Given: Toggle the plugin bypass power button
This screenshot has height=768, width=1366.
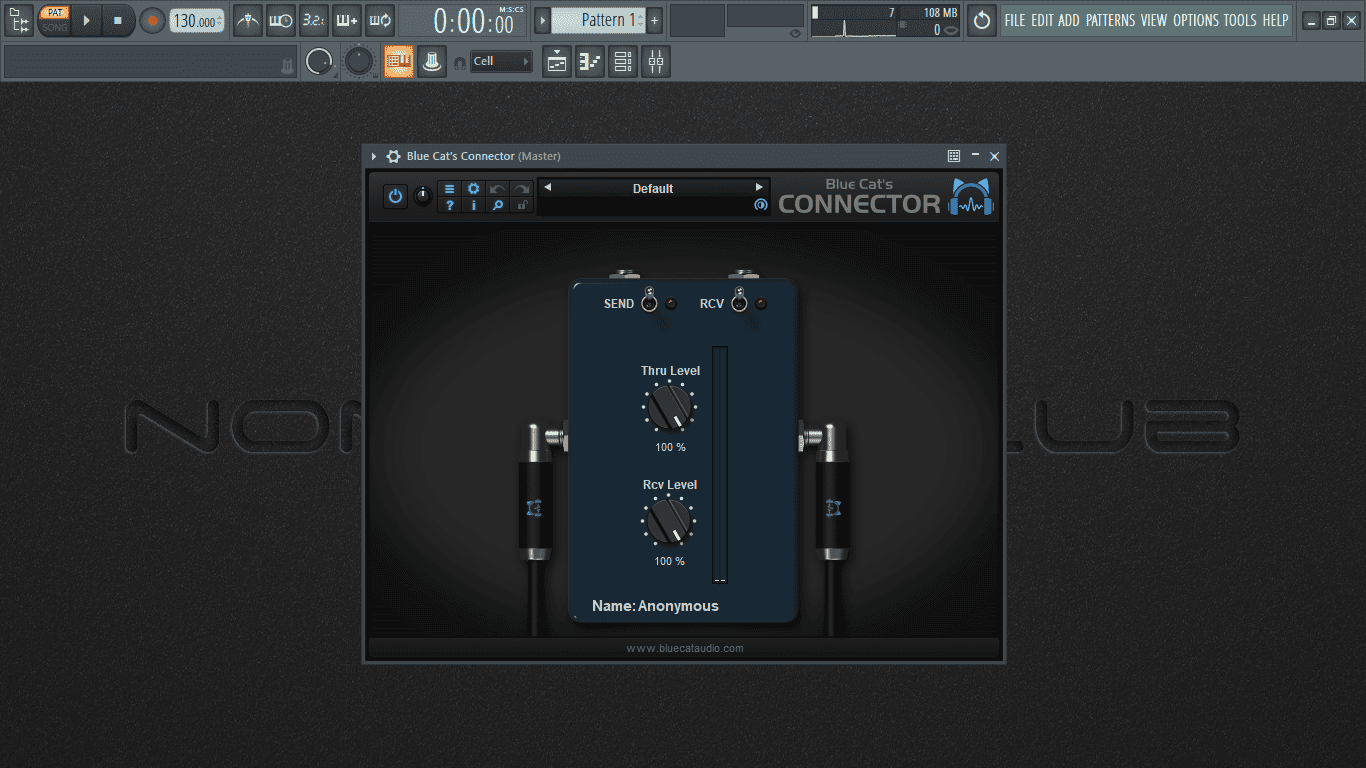Looking at the screenshot, I should click(x=396, y=196).
